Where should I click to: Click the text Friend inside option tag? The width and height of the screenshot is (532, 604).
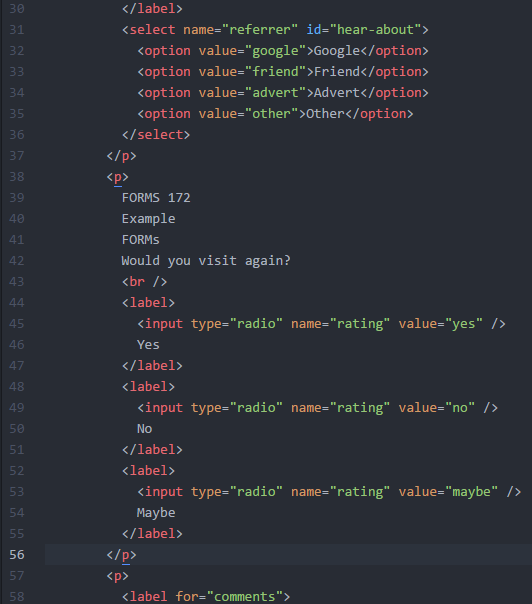point(337,72)
